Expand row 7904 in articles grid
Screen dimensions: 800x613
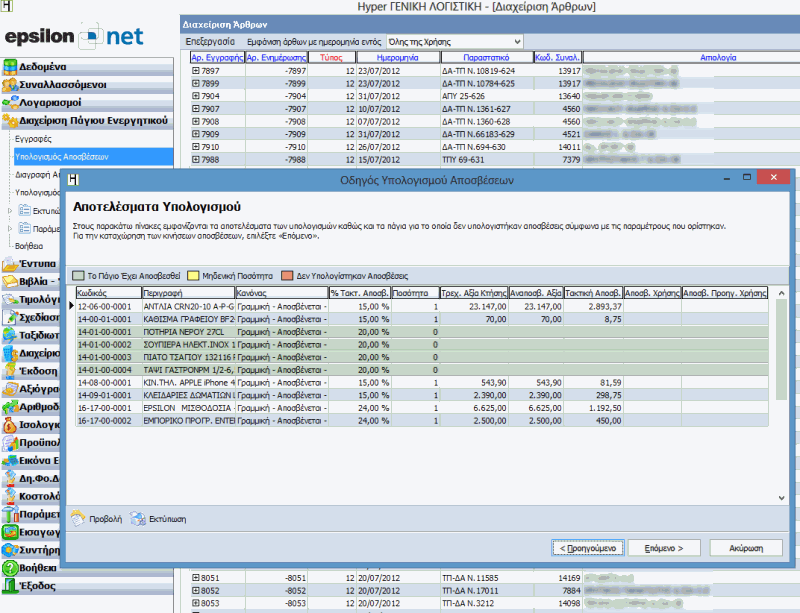196,97
